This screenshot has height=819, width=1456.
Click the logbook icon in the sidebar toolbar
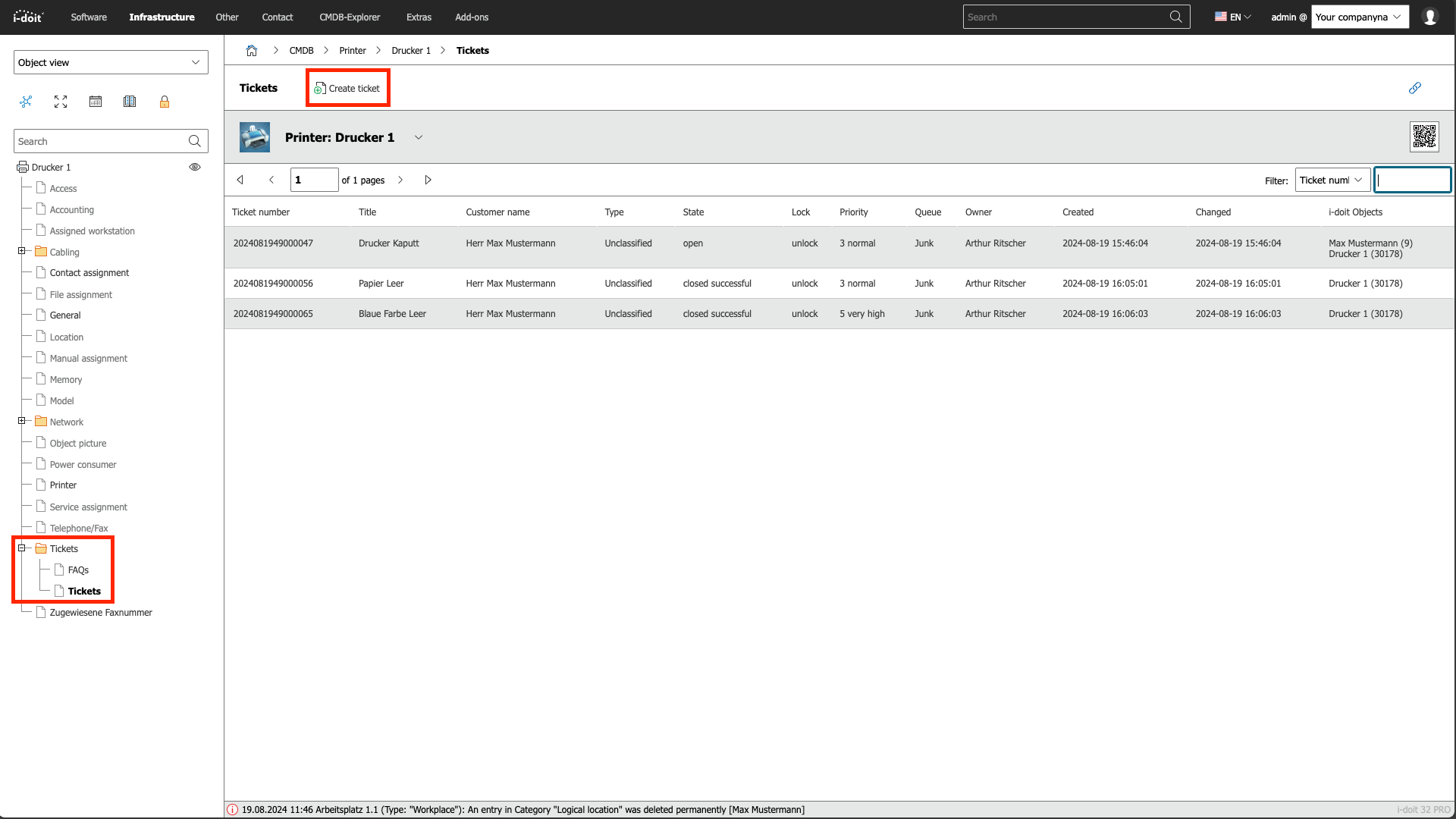[130, 102]
